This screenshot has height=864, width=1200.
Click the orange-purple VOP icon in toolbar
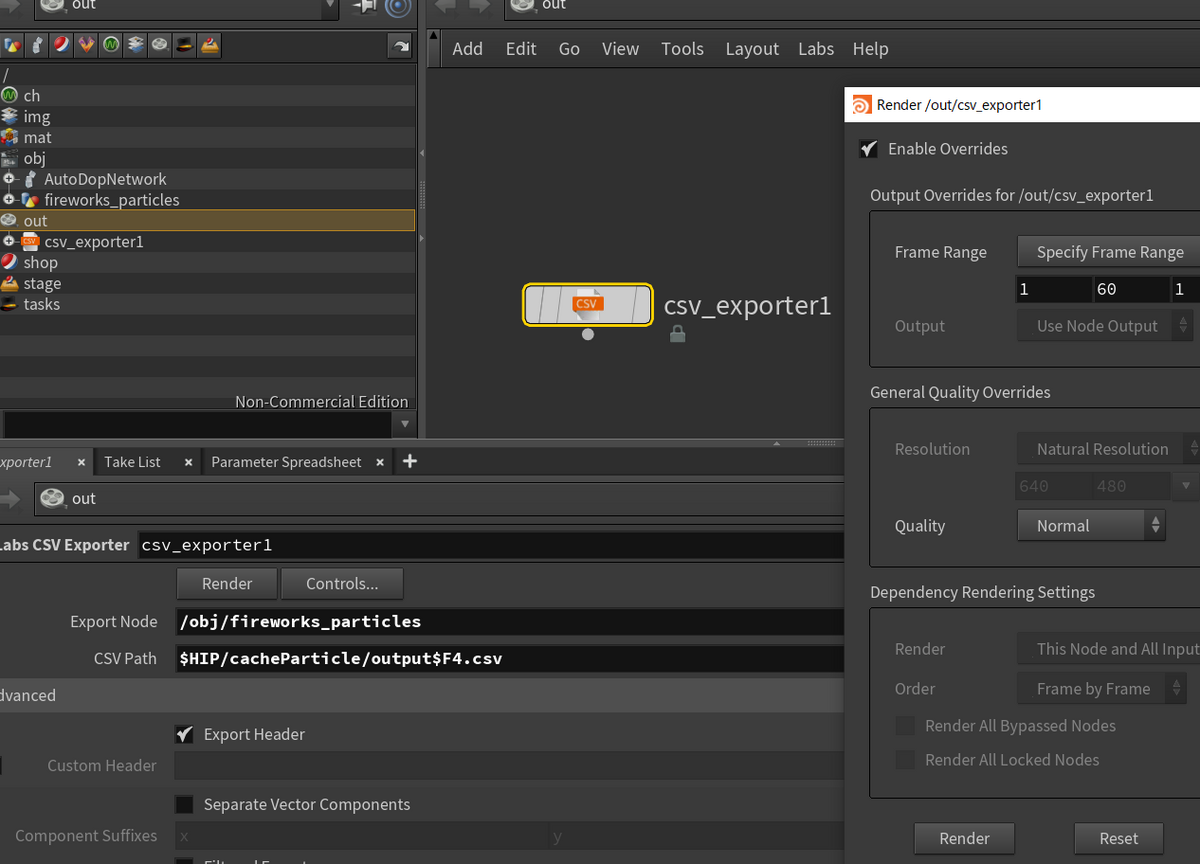[x=86, y=45]
